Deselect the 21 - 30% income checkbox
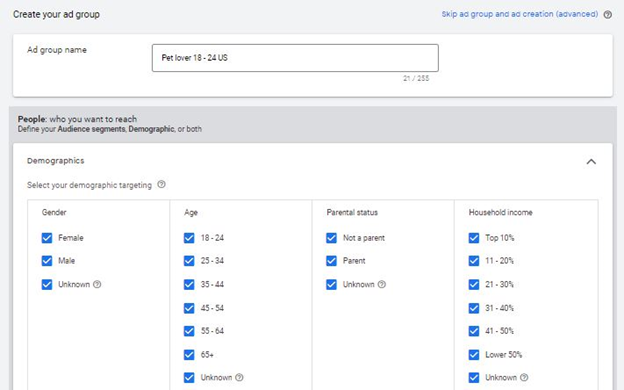 pyautogui.click(x=474, y=285)
